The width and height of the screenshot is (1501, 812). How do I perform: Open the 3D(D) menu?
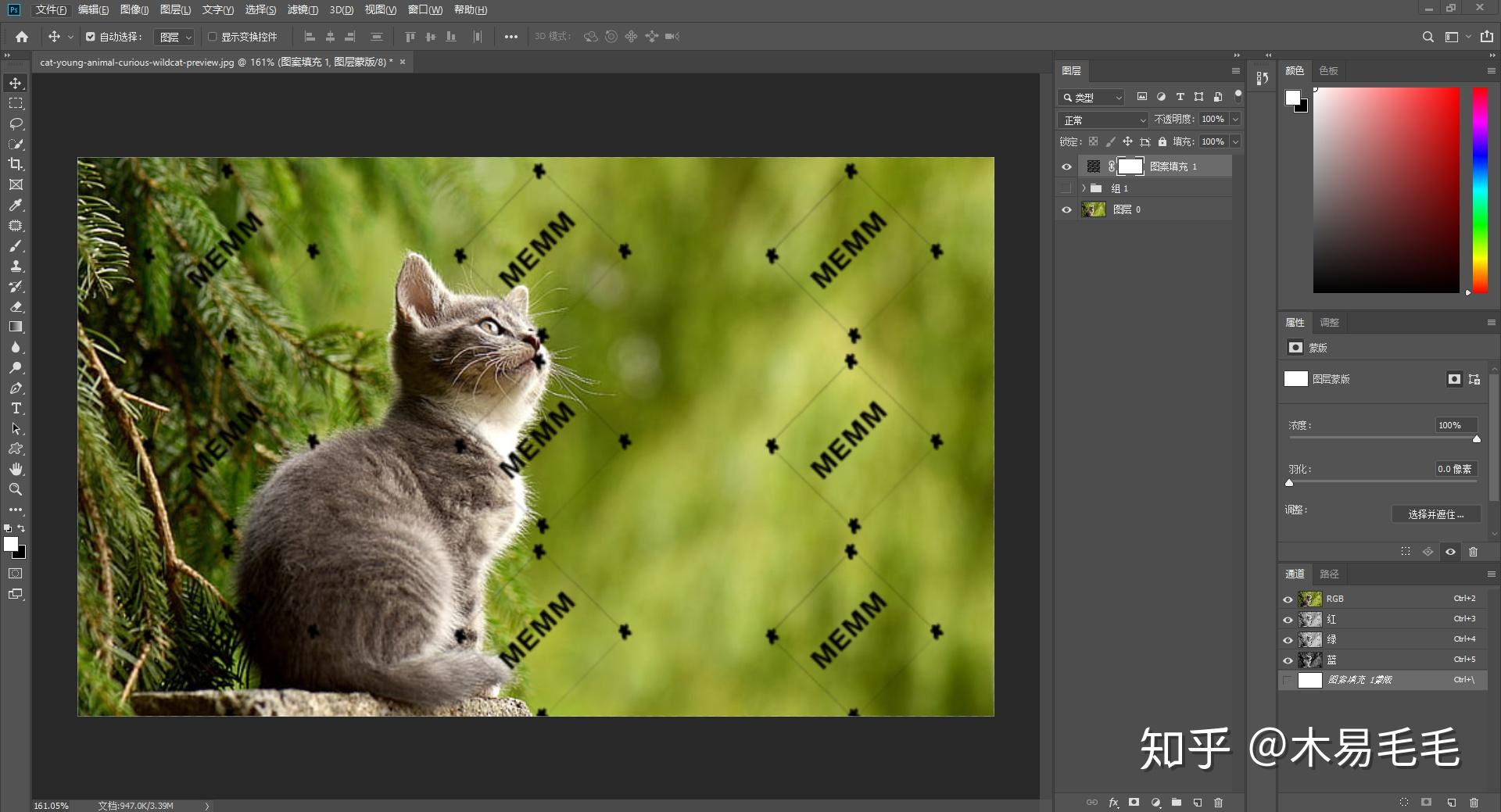coord(342,10)
